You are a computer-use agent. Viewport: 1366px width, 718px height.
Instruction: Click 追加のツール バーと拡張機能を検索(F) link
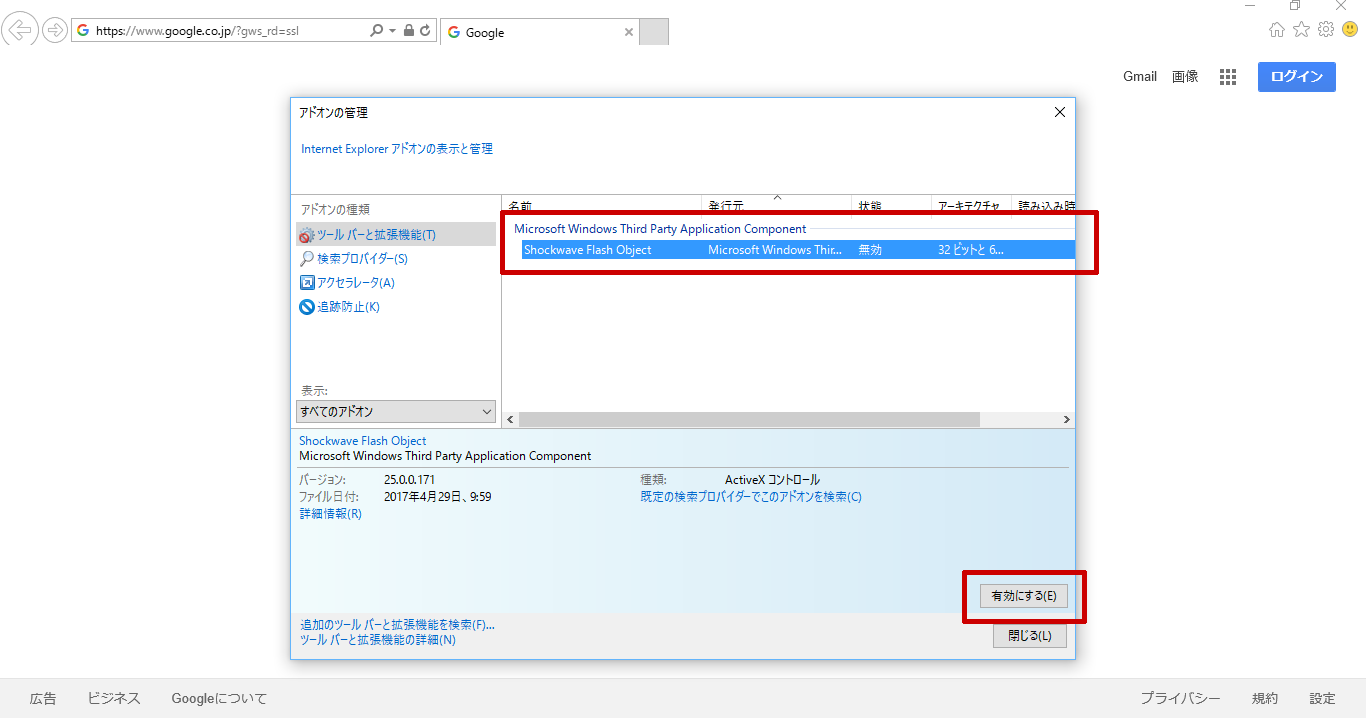pos(397,625)
